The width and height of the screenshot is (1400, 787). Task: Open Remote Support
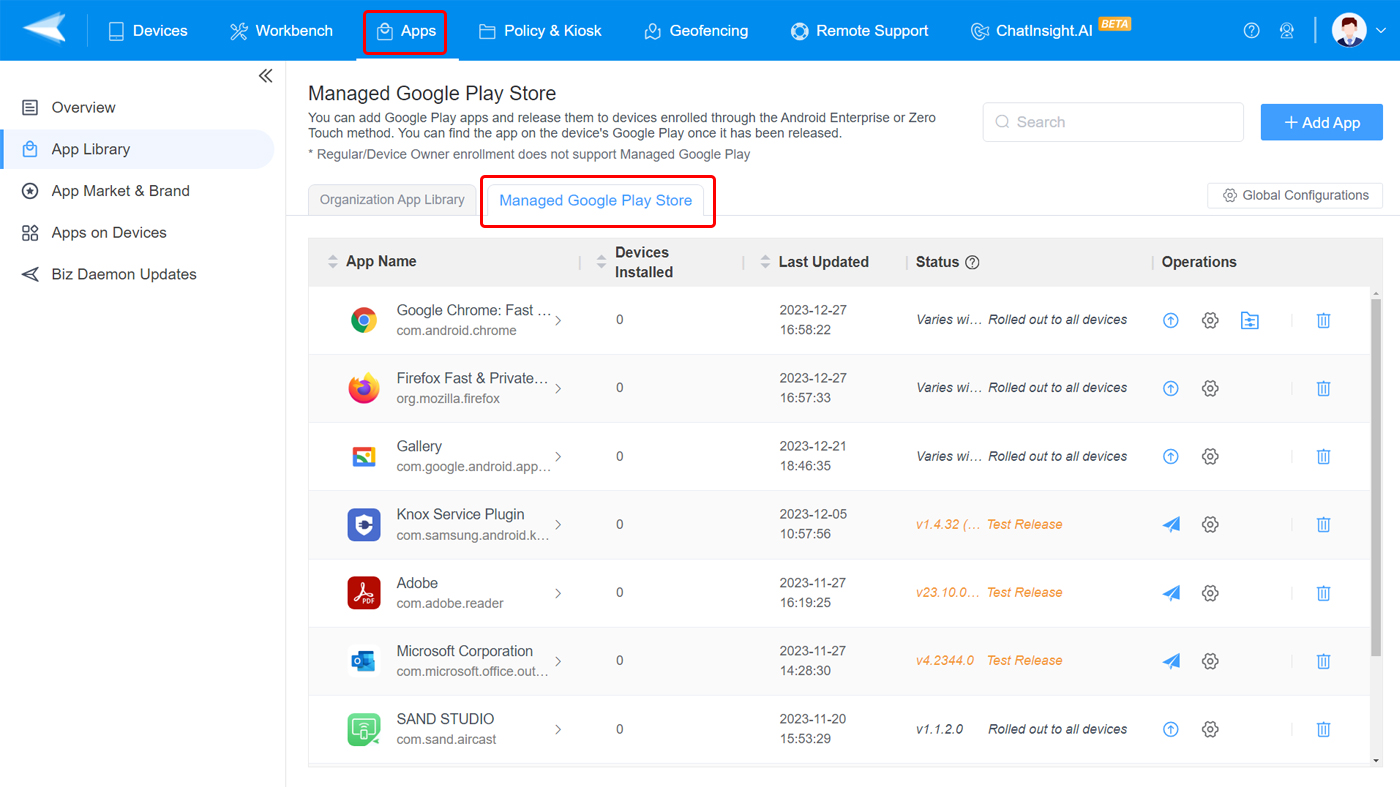(x=859, y=31)
